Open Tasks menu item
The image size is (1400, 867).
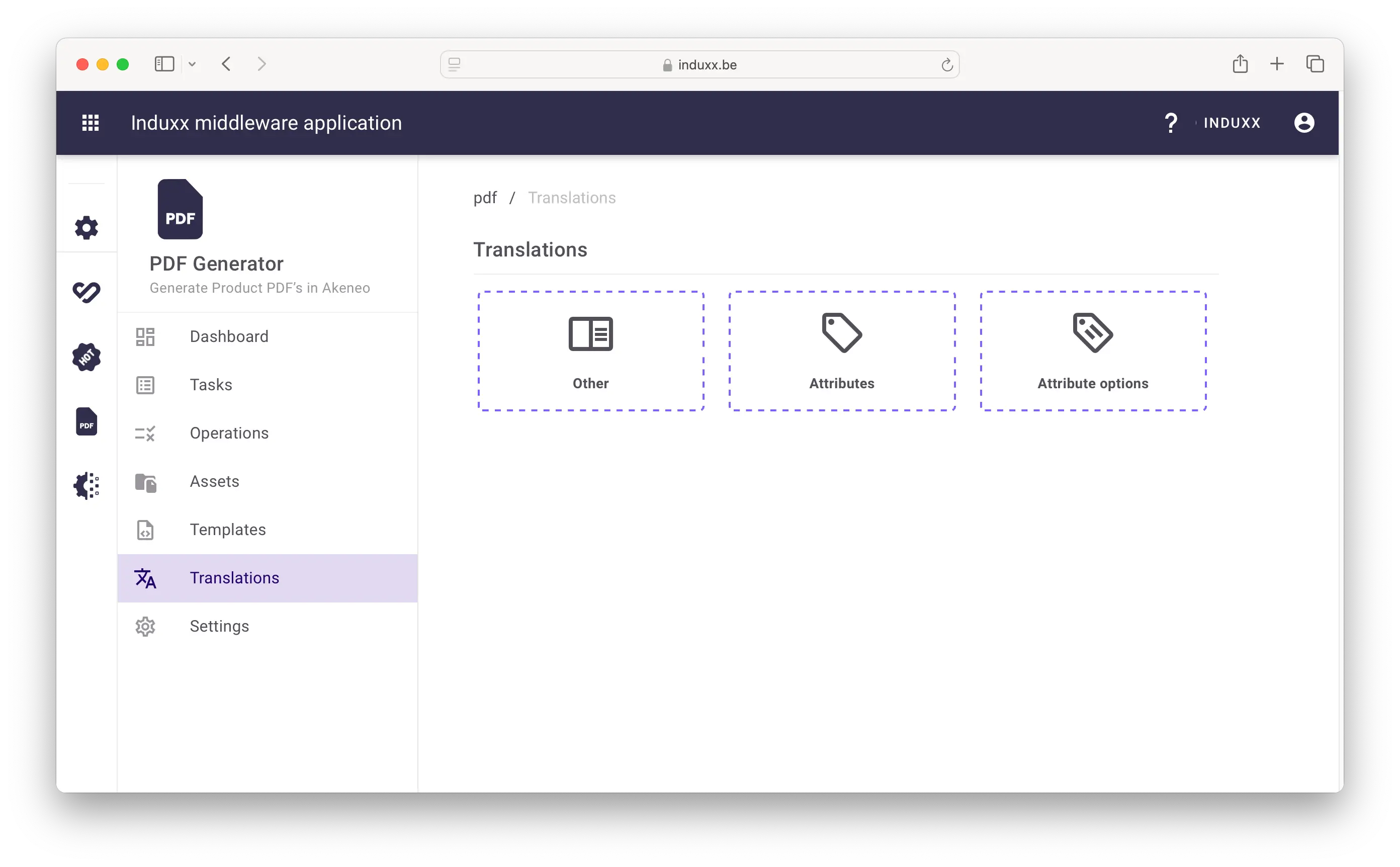coord(211,385)
